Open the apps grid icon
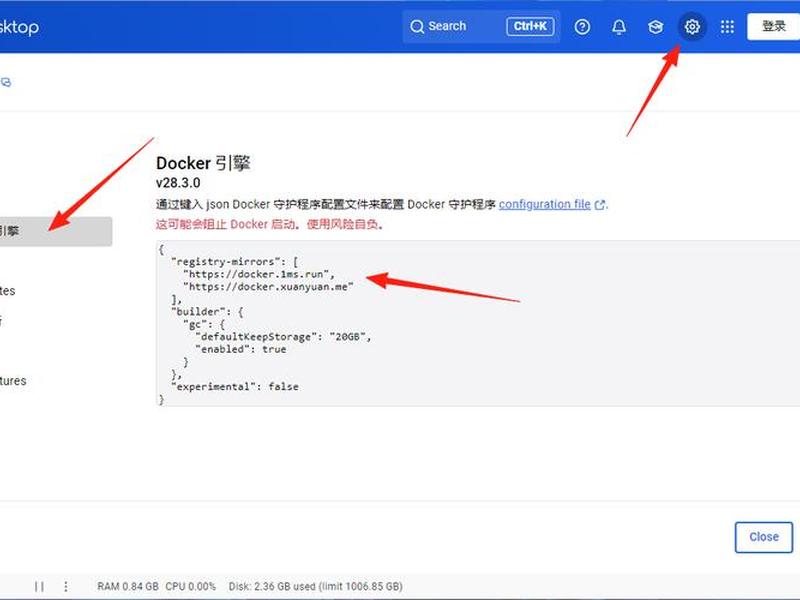Image resolution: width=800 pixels, height=600 pixels. point(728,27)
